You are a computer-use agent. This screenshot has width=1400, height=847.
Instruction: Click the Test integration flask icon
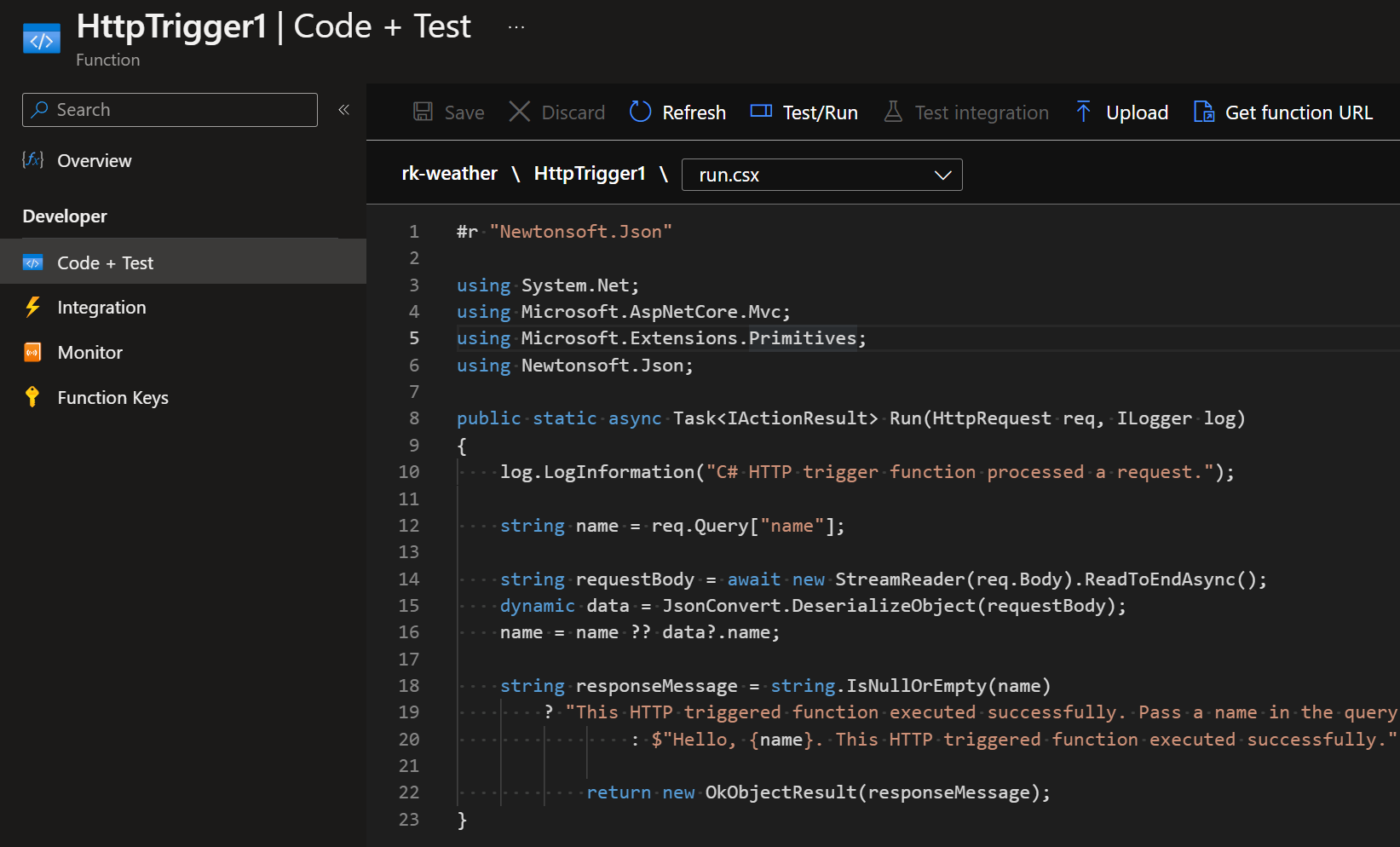click(892, 112)
